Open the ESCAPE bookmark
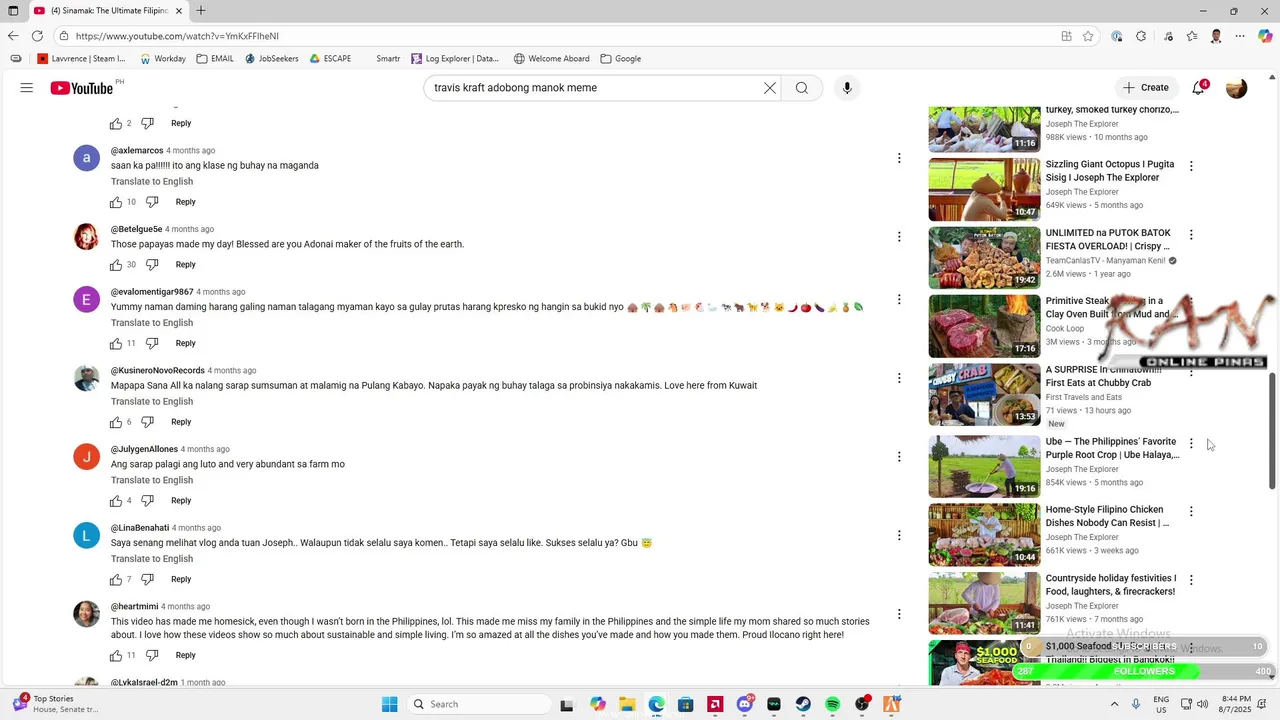This screenshot has width=1280, height=720. coord(330,59)
